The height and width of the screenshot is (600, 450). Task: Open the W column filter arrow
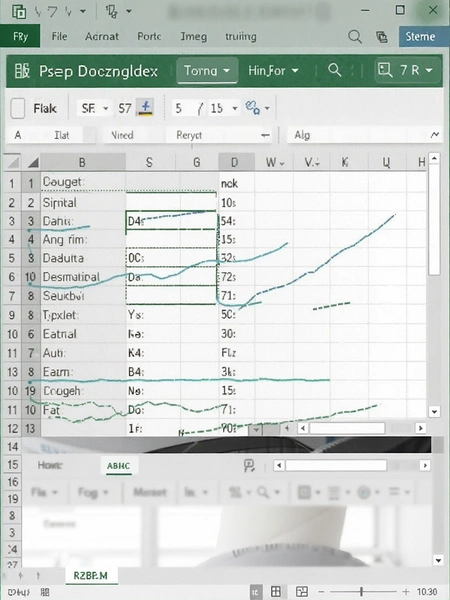[x=282, y=163]
